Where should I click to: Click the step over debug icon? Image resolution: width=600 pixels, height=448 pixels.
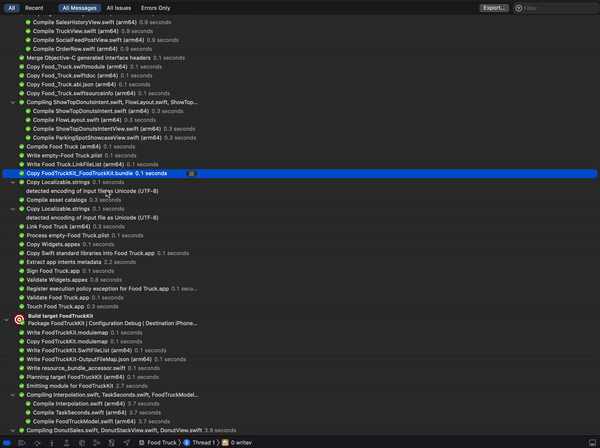(37, 443)
